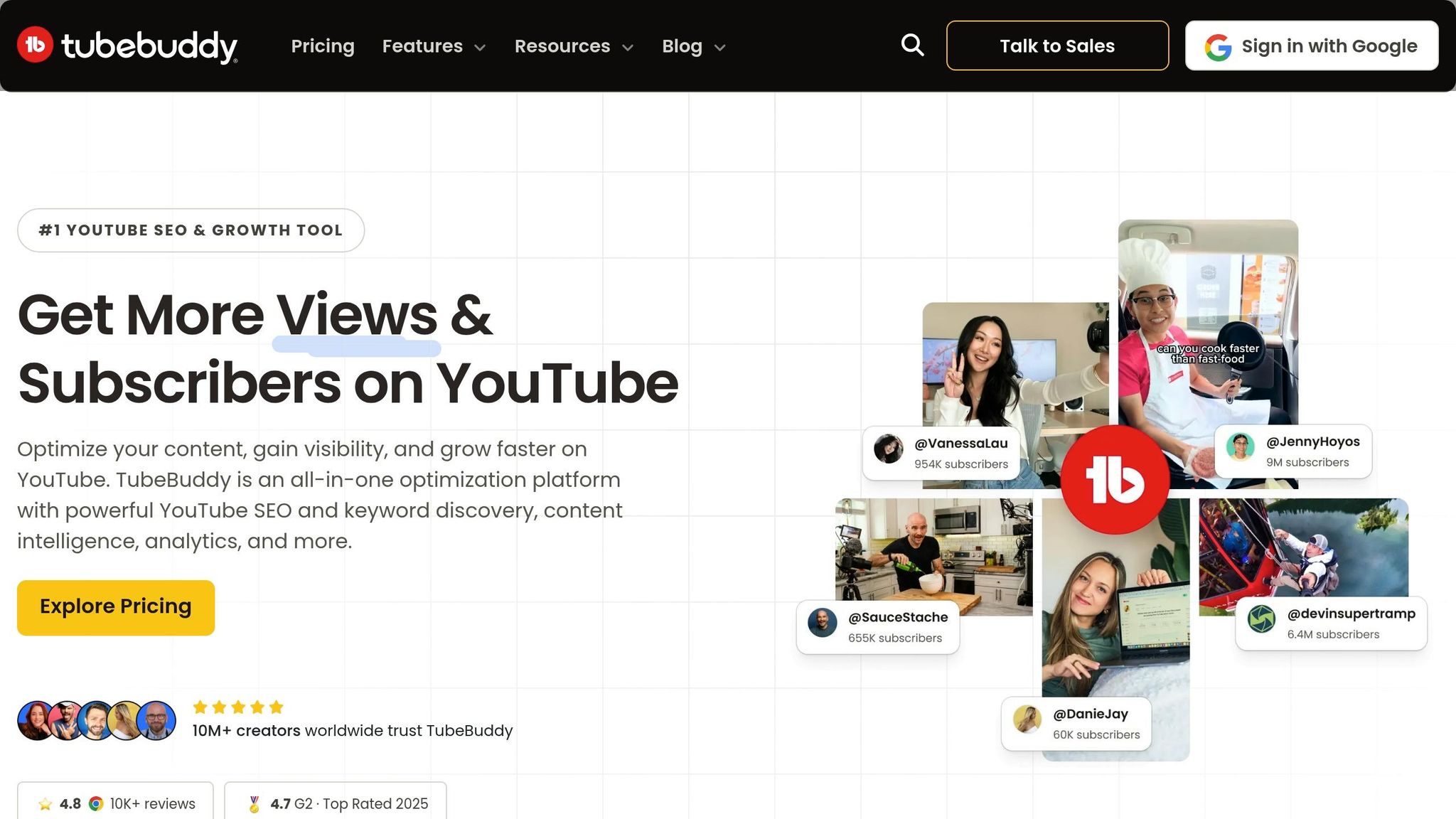Open the DanieJay laptop video thumbnail
Viewport: 1456px width, 819px height.
(1115, 629)
